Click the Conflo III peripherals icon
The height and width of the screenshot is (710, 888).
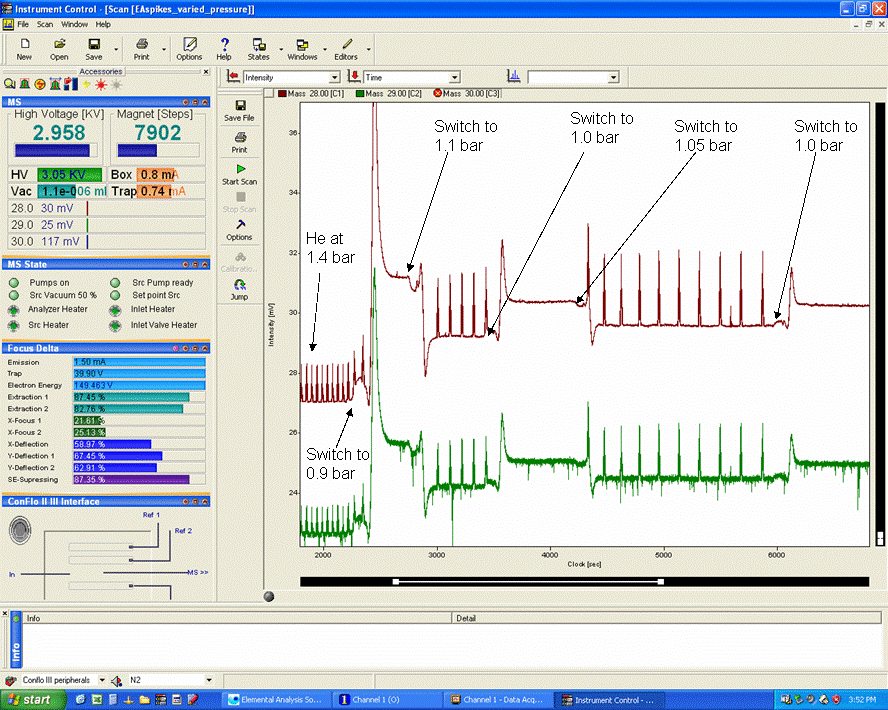(x=11, y=680)
